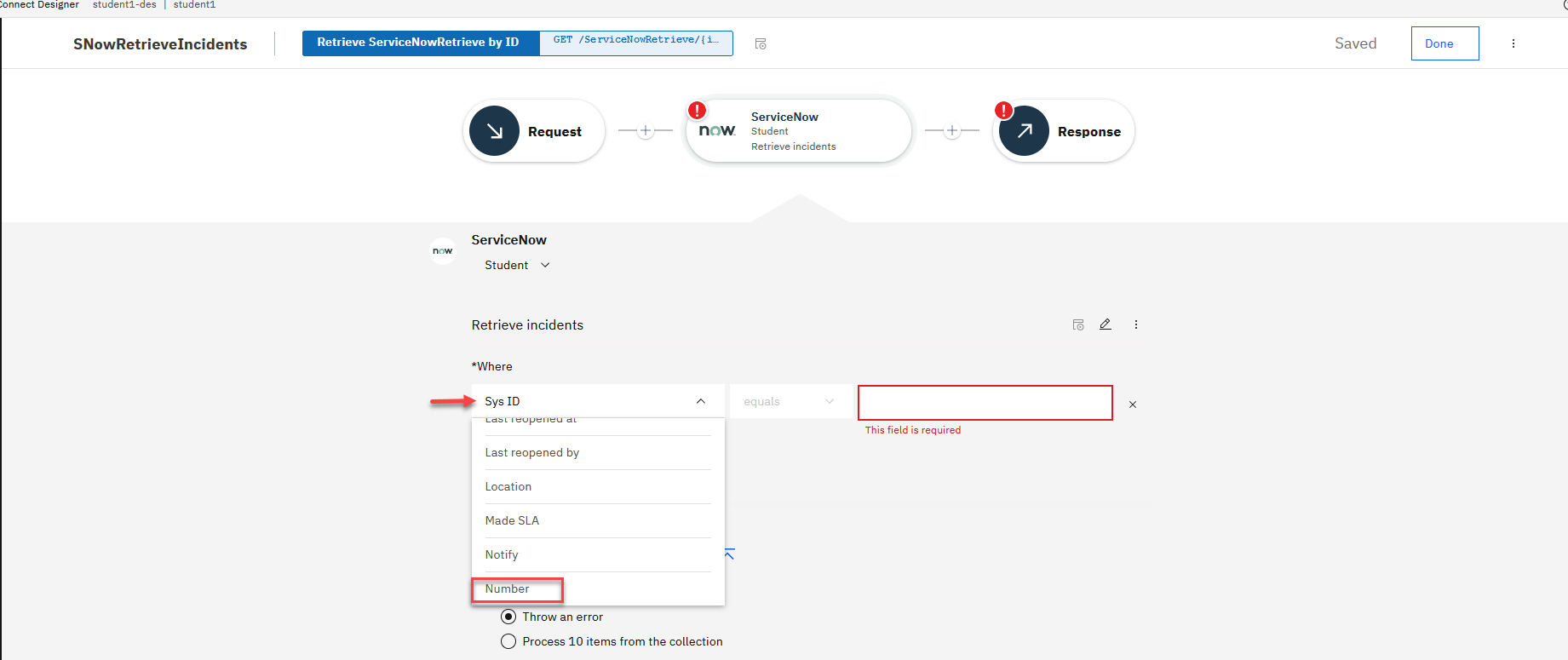Choose Number from the field list

click(508, 588)
